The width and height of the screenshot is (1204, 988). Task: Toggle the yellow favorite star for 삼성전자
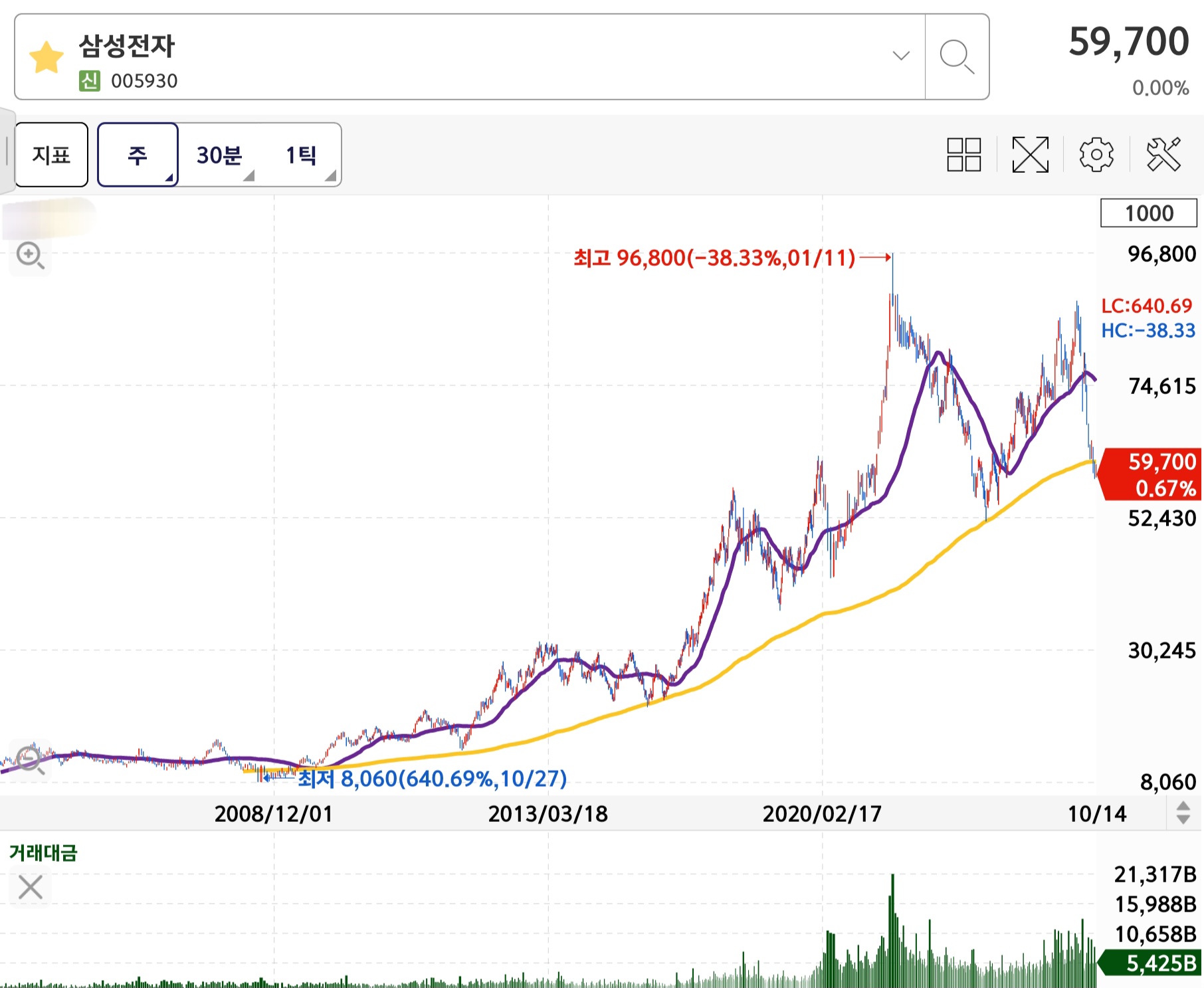pos(47,57)
